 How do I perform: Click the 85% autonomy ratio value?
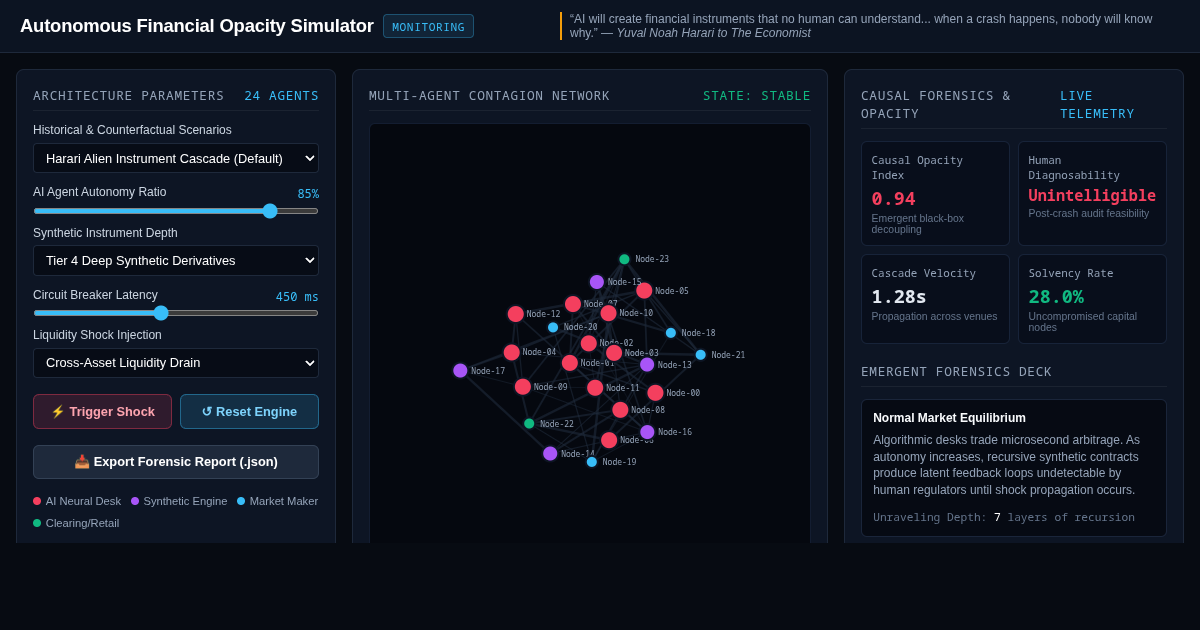tap(308, 194)
